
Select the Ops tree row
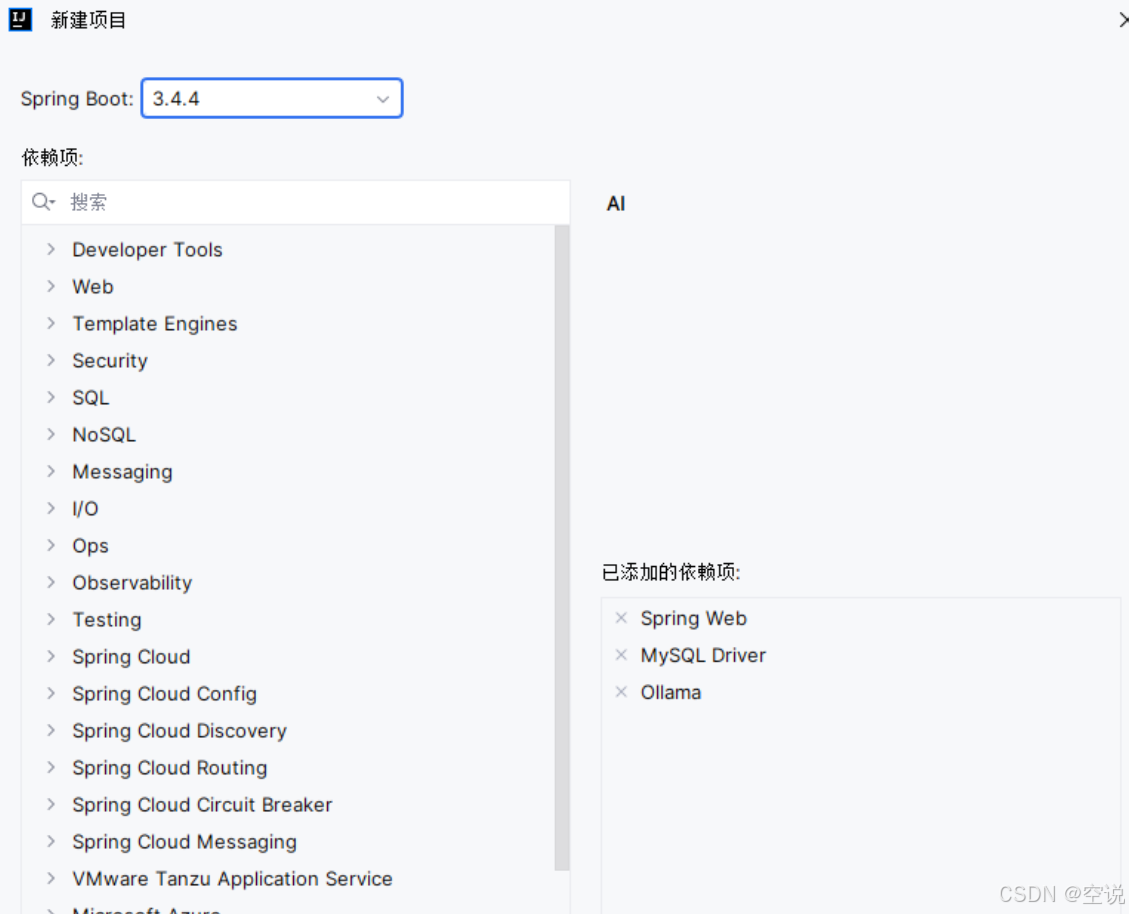coord(288,545)
